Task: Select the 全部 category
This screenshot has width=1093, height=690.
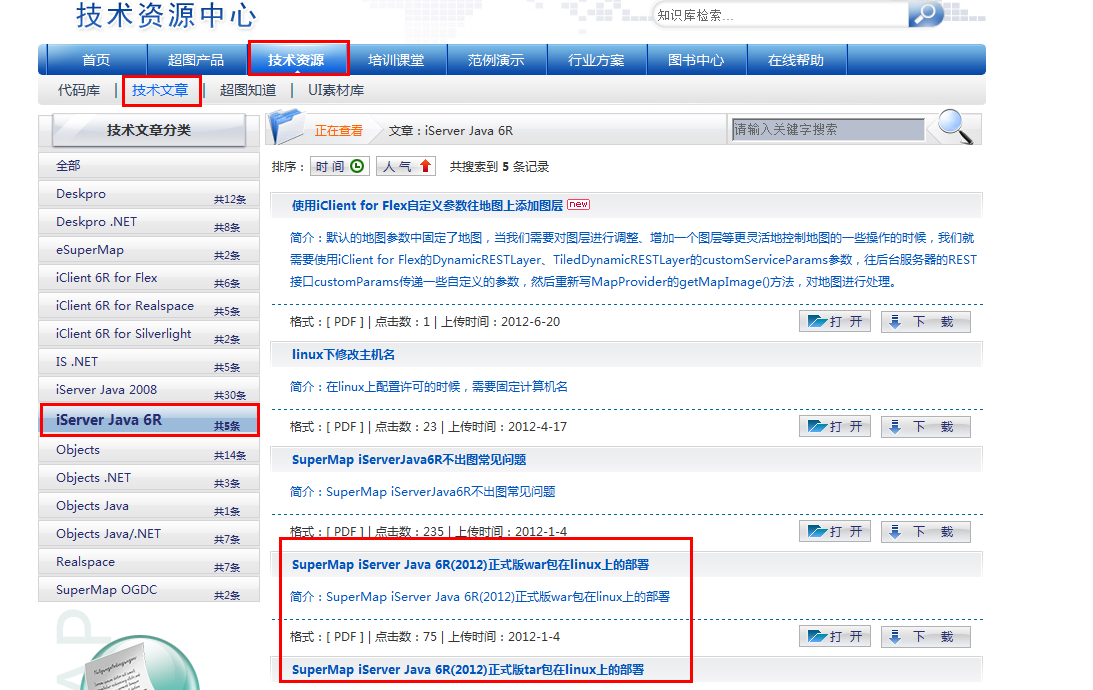Action: pyautogui.click(x=149, y=166)
